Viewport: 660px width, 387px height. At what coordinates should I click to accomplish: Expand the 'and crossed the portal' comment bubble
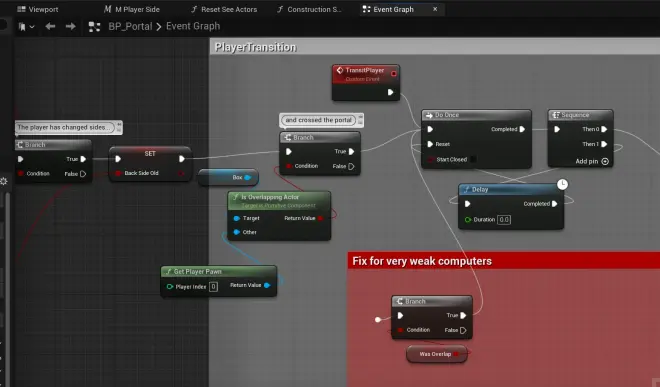coord(360,120)
